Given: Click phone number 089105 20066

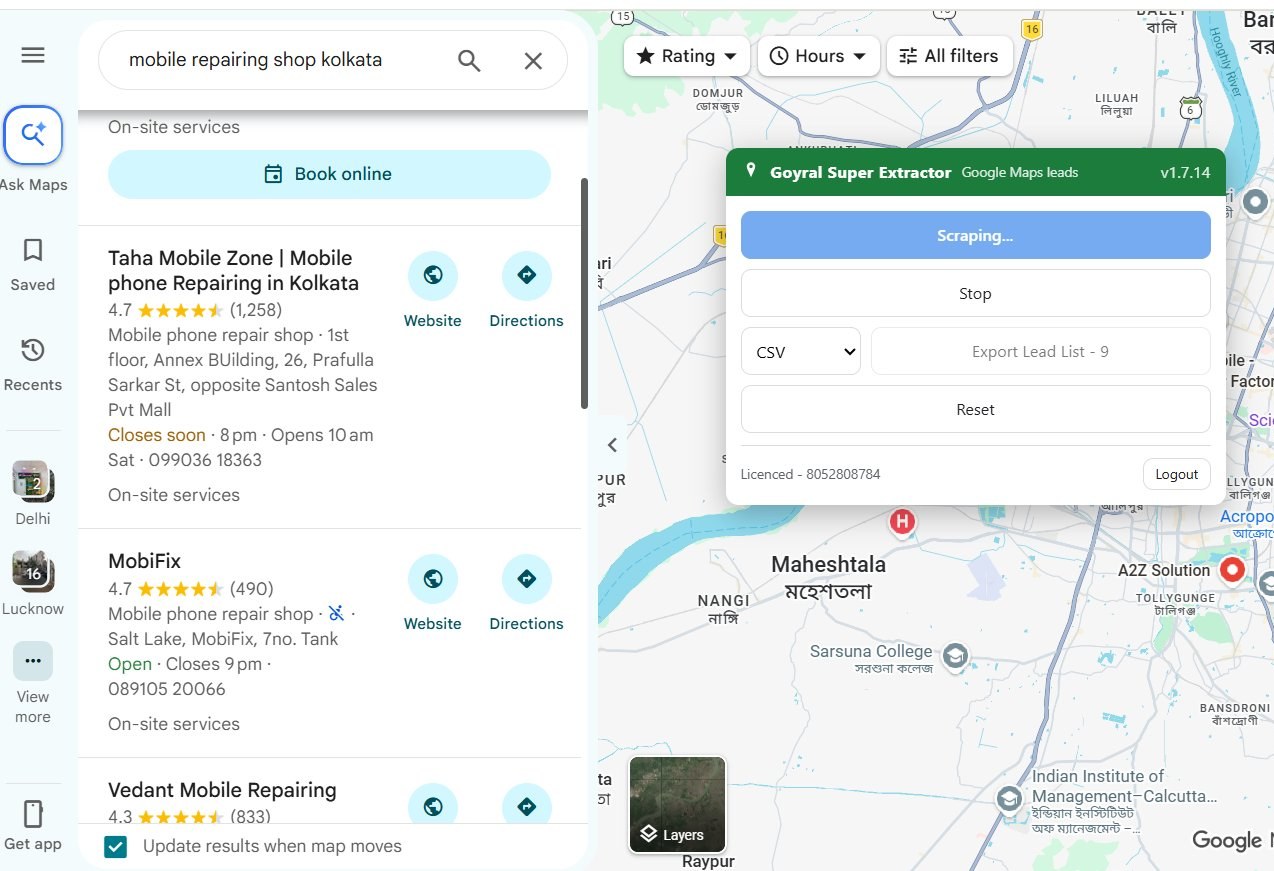Looking at the screenshot, I should (167, 689).
